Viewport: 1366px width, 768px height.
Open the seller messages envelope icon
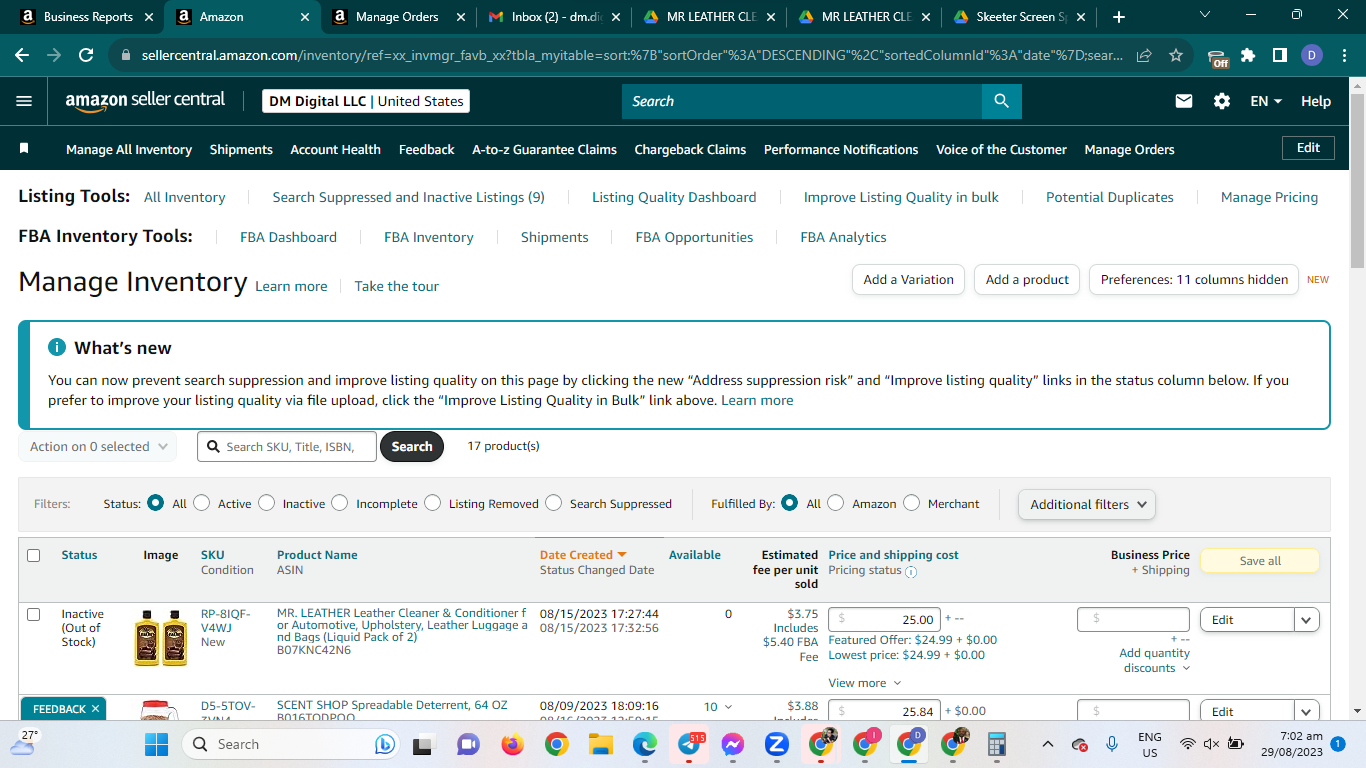[x=1184, y=101]
